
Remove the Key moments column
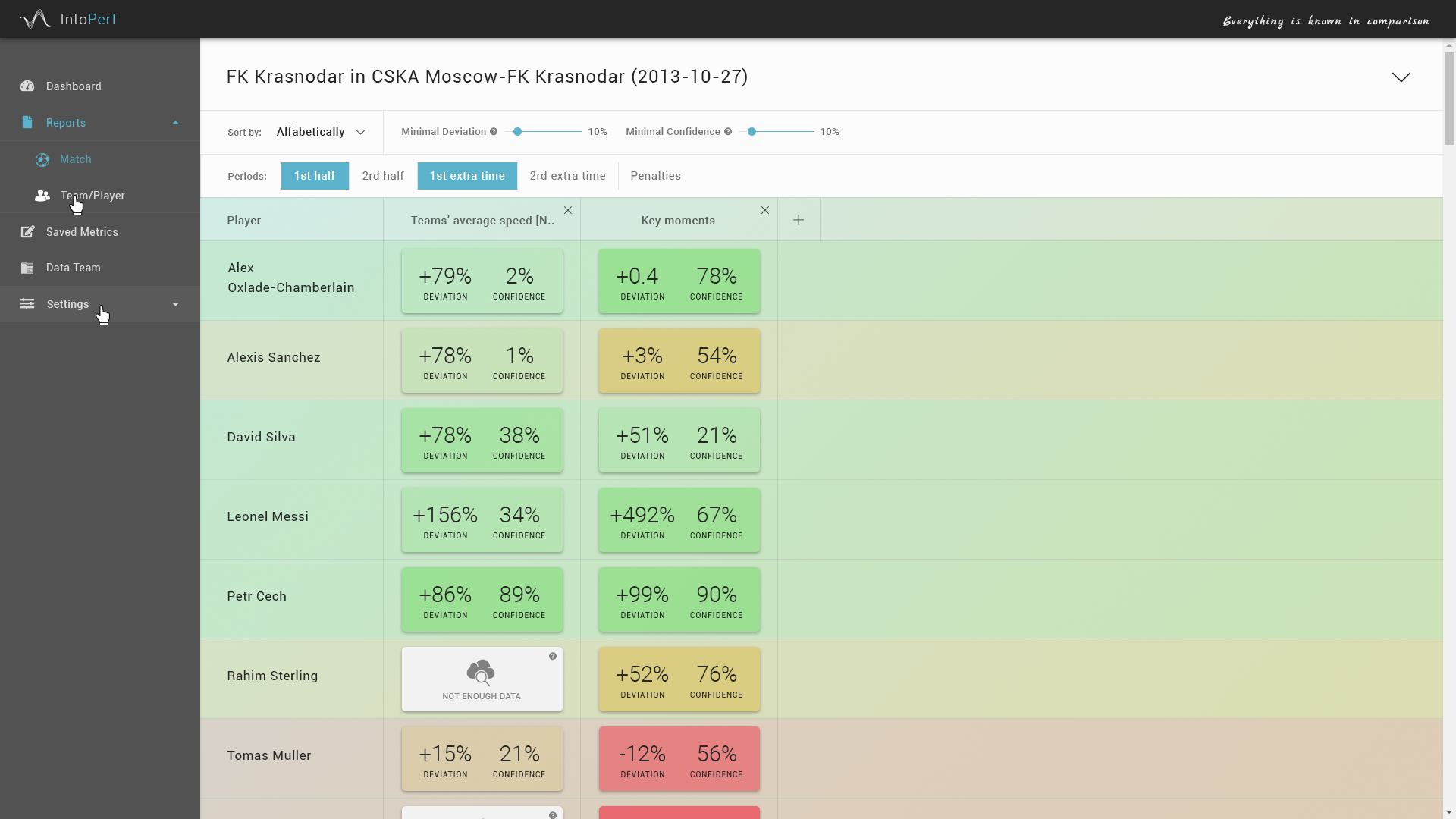pyautogui.click(x=764, y=210)
